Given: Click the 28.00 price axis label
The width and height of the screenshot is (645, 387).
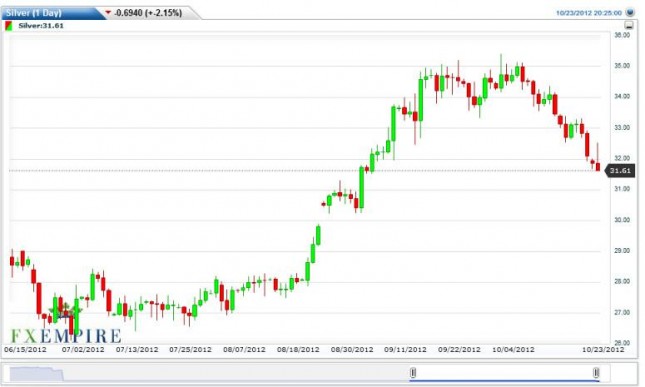Looking at the screenshot, I should (622, 281).
